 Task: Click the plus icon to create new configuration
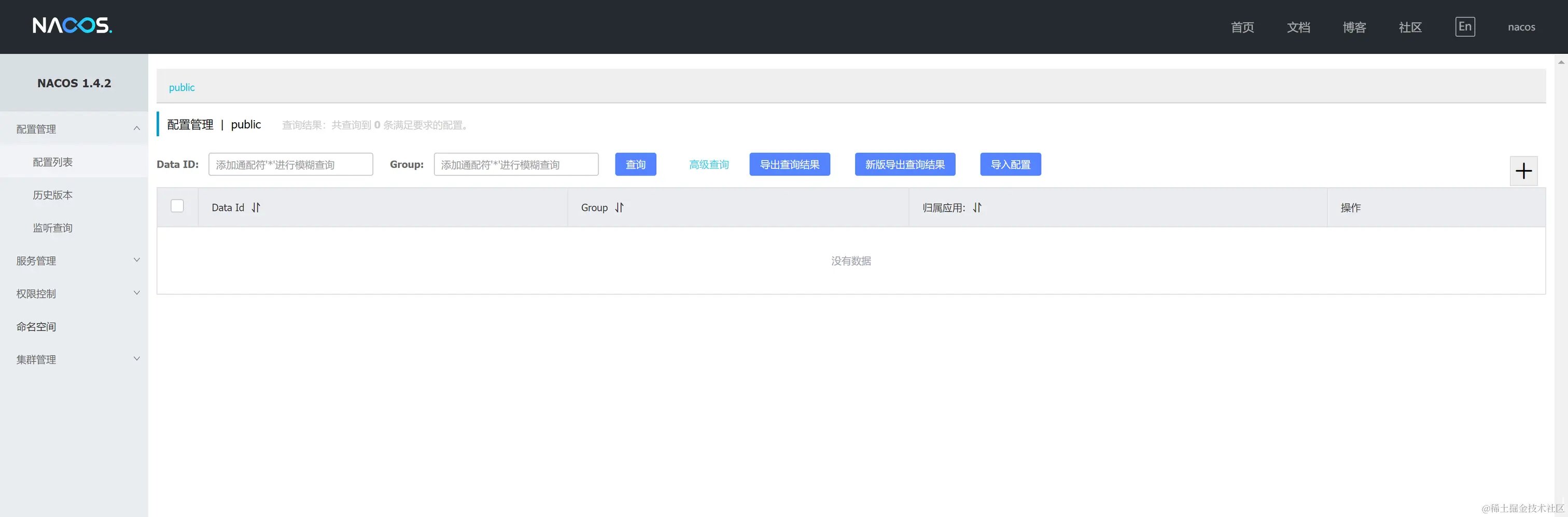tap(1523, 171)
